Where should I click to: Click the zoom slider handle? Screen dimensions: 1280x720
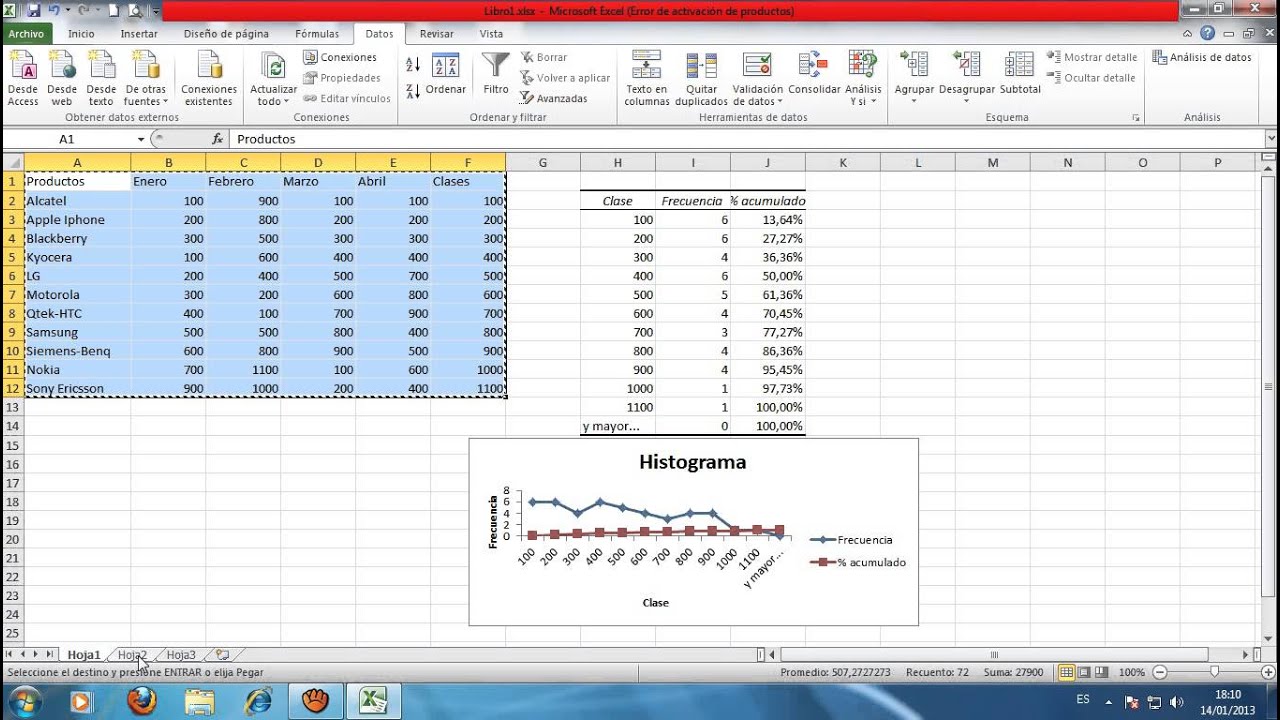point(1214,673)
